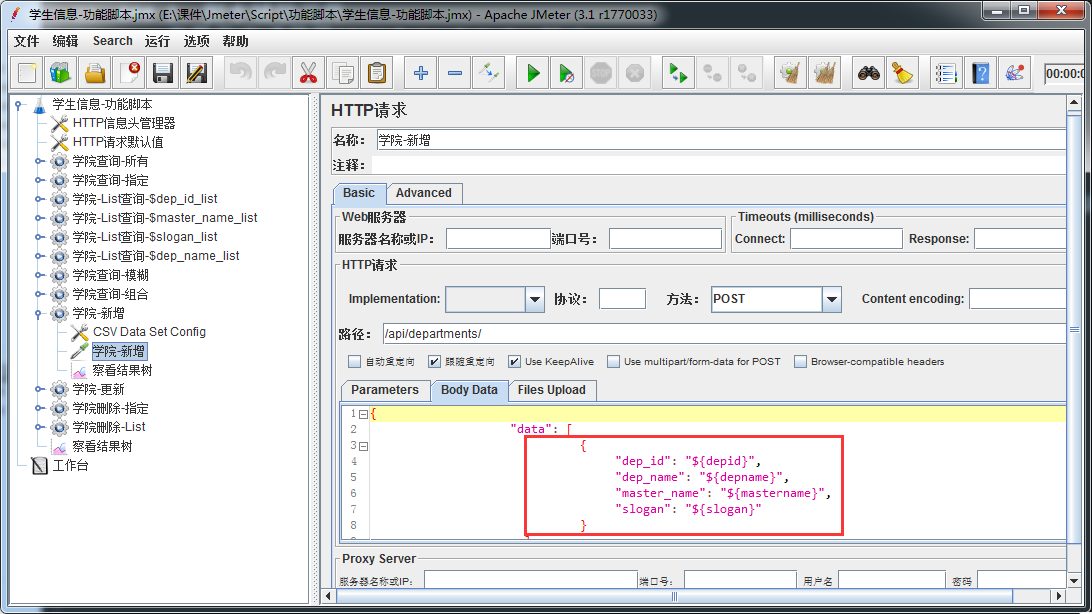The image size is (1092, 614).
Task: Select 工作台 in the tree
Action: [70, 465]
